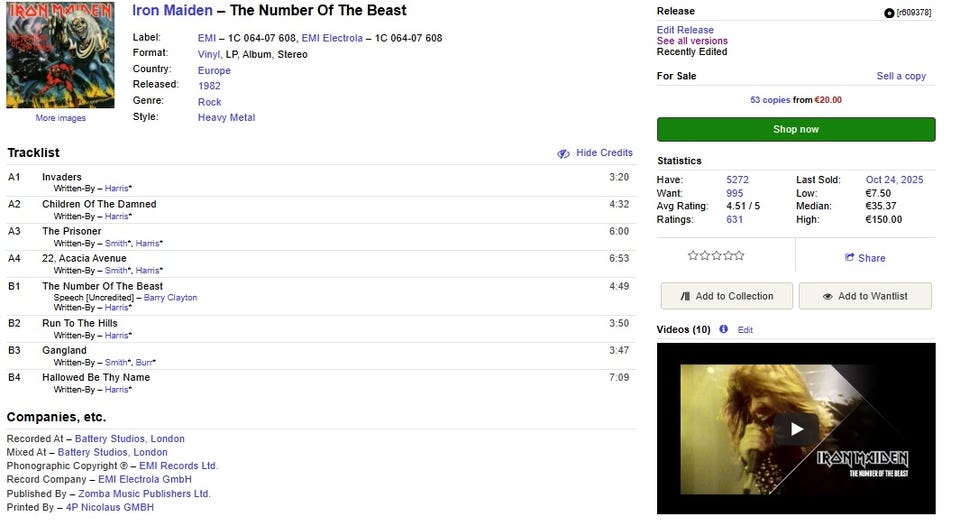Click the Ratings count 631
Viewport: 960px width, 526px height.
coord(735,220)
